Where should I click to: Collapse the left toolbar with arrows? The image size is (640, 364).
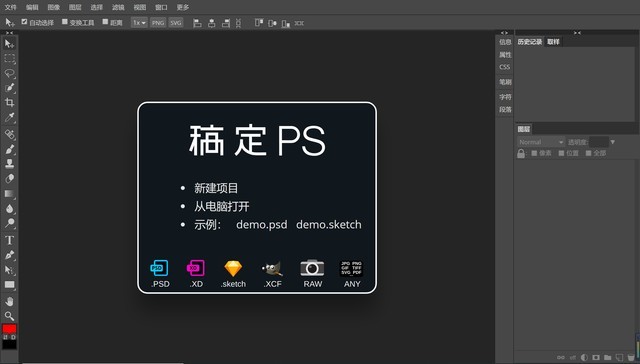(x=9, y=33)
